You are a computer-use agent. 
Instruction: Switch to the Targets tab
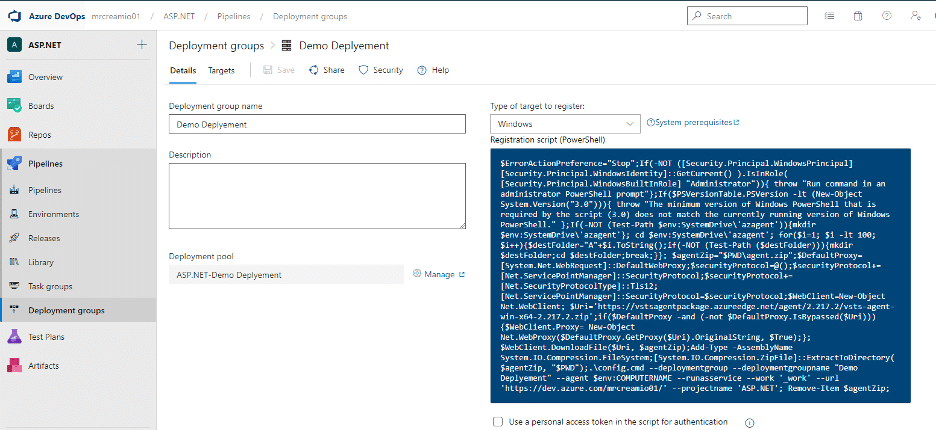(221, 70)
